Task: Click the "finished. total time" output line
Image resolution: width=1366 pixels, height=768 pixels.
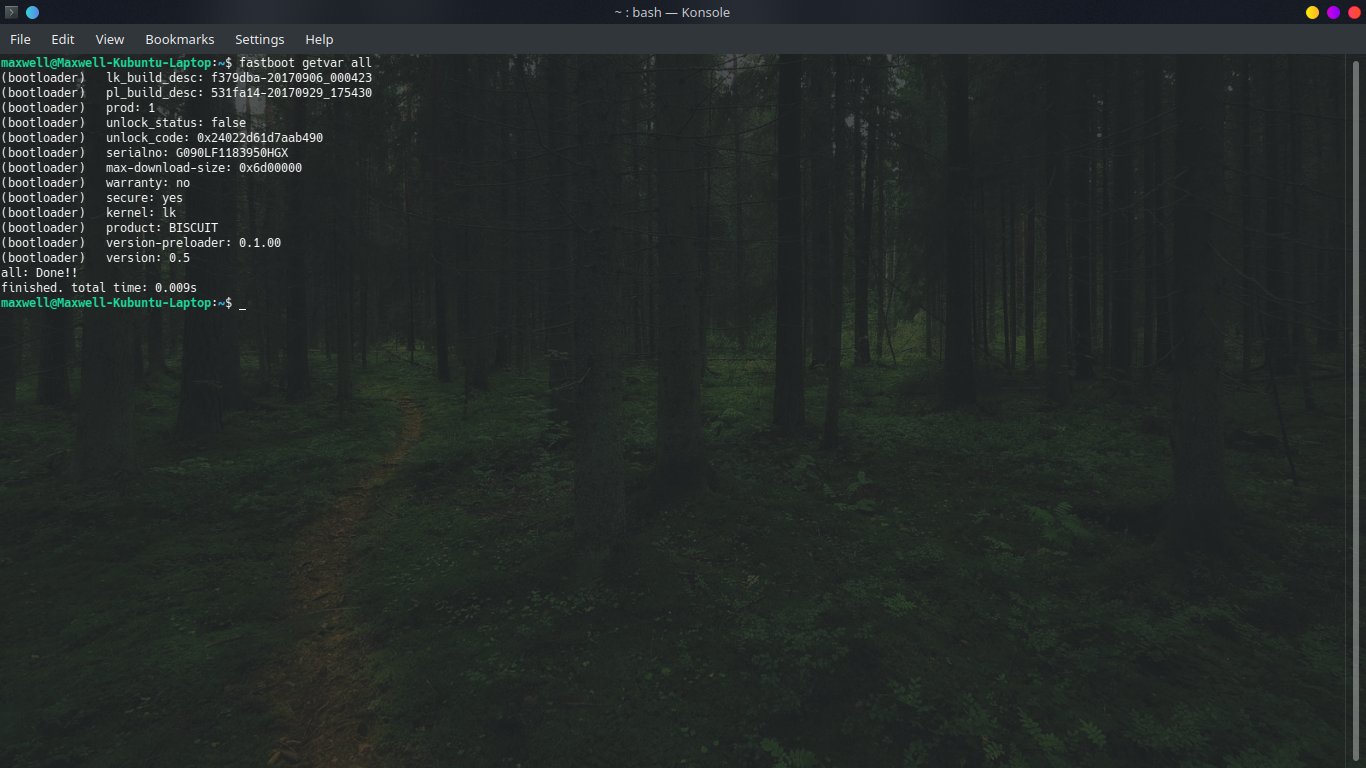Action: point(98,288)
